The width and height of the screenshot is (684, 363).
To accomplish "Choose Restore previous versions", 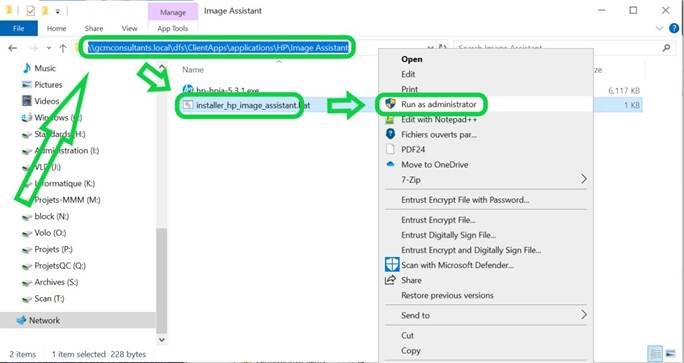I will coord(447,295).
